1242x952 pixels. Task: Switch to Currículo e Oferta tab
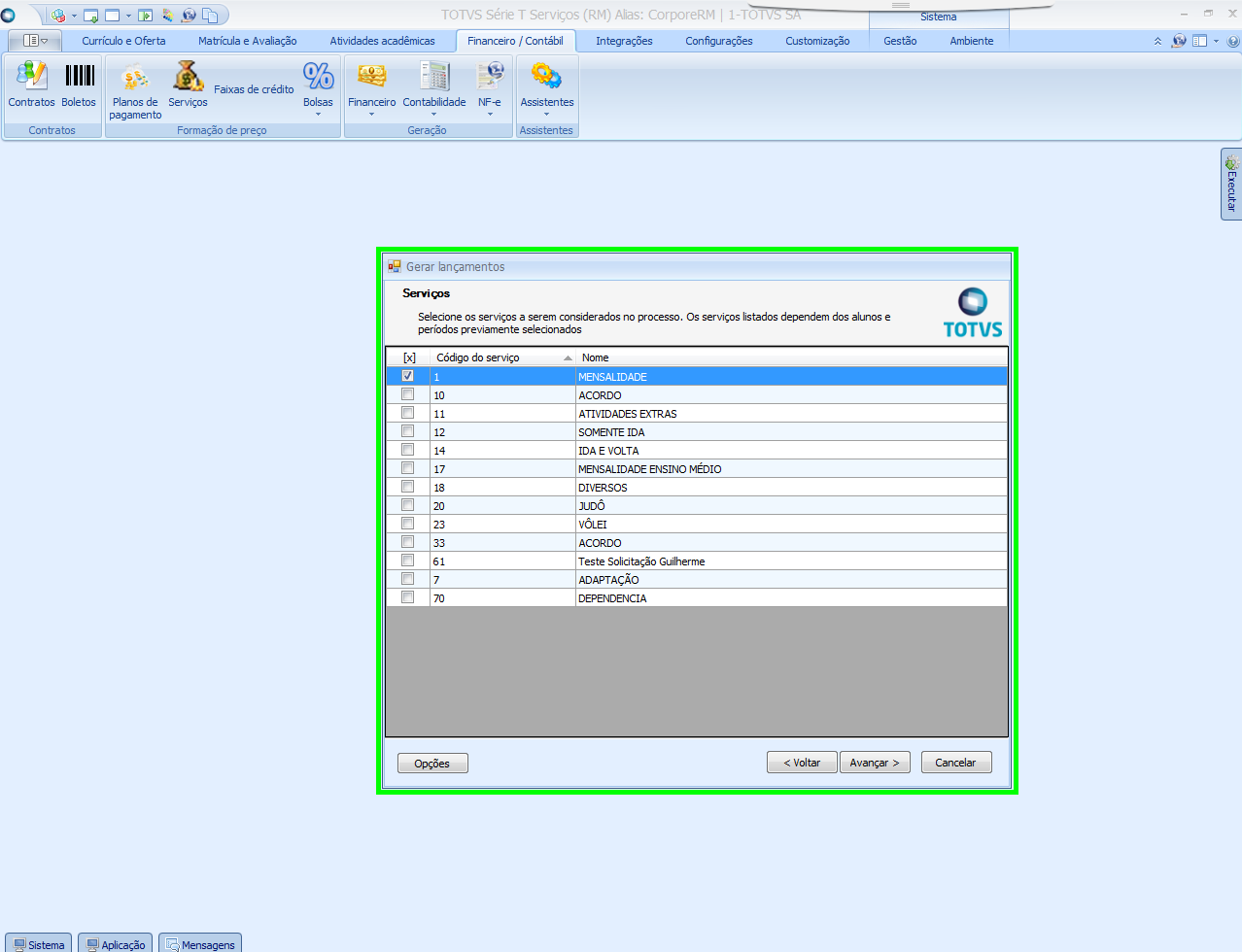click(123, 41)
